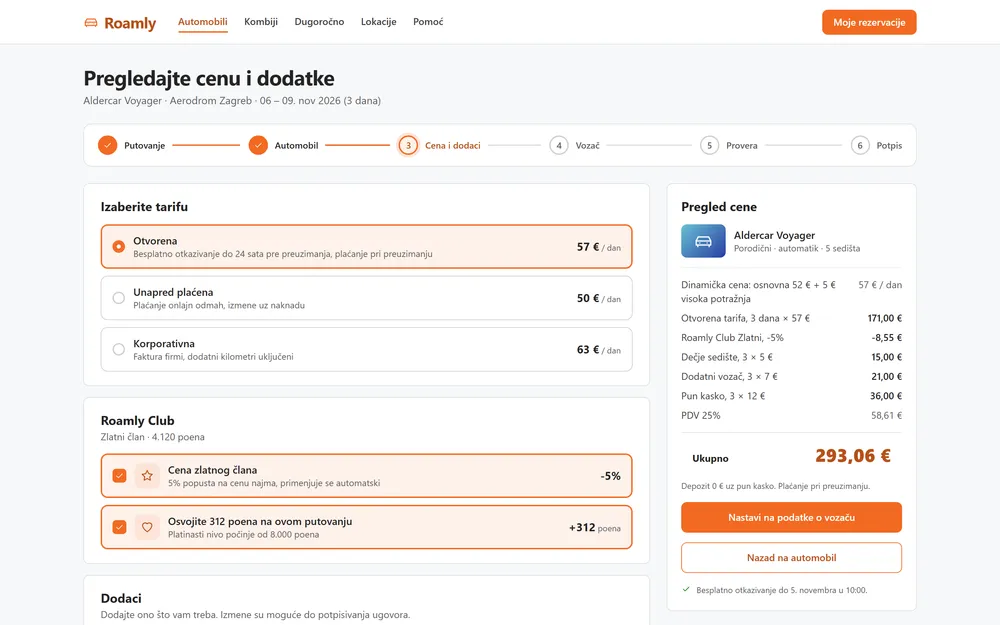Click the completed Putovanje step checkmark
Screen dimensions: 1000x625
(x=108, y=145)
